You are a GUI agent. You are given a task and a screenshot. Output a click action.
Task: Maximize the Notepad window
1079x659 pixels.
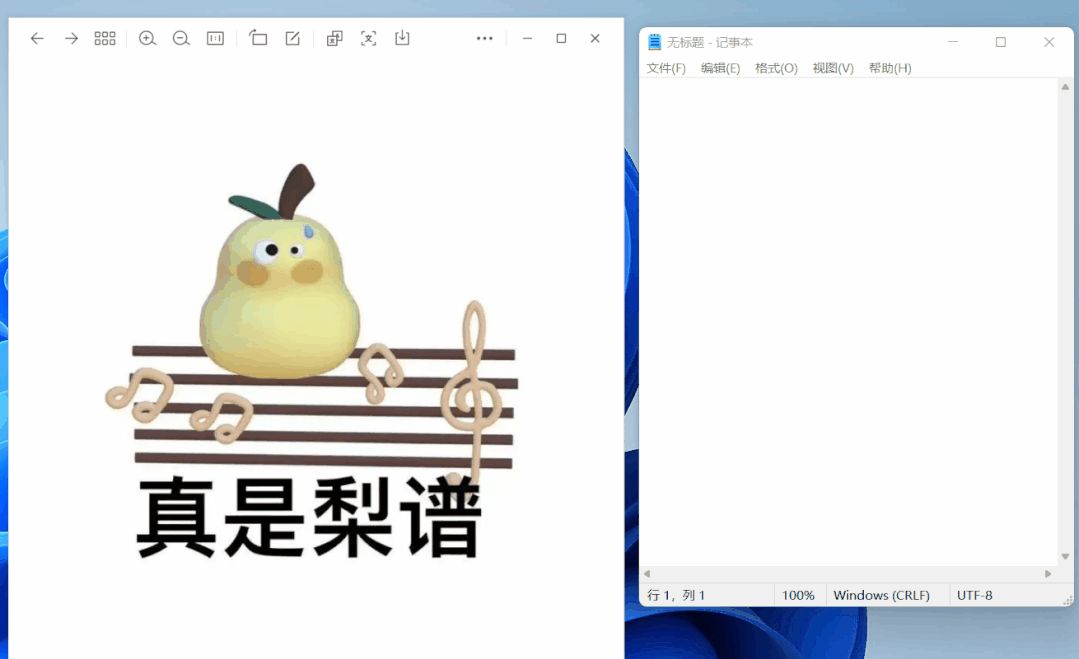[1001, 42]
